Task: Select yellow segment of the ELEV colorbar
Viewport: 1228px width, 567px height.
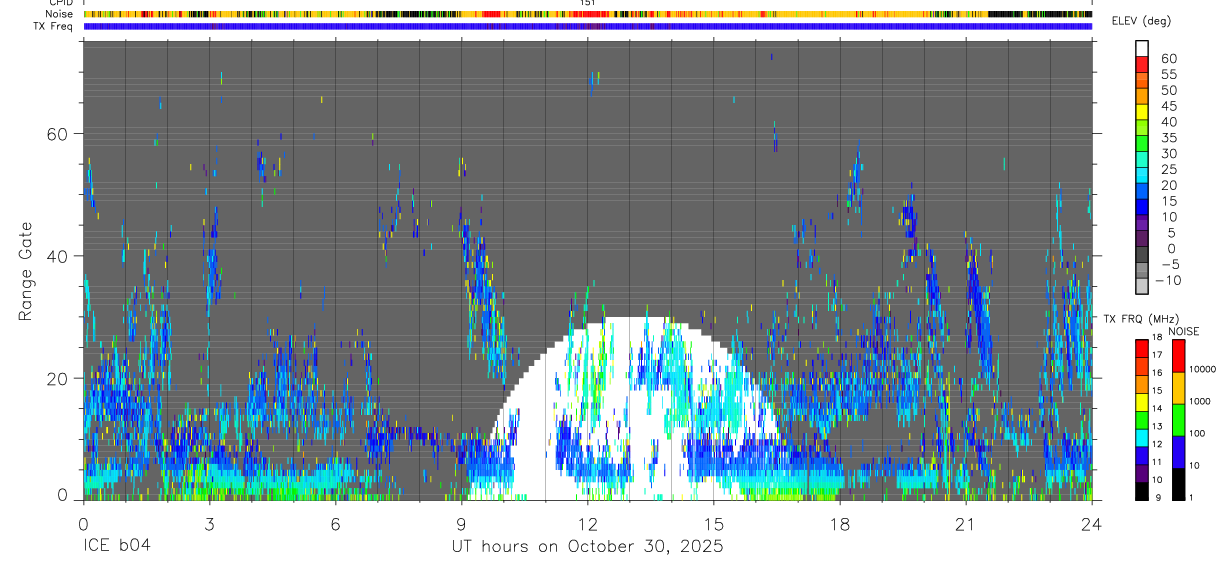Action: coord(1142,112)
